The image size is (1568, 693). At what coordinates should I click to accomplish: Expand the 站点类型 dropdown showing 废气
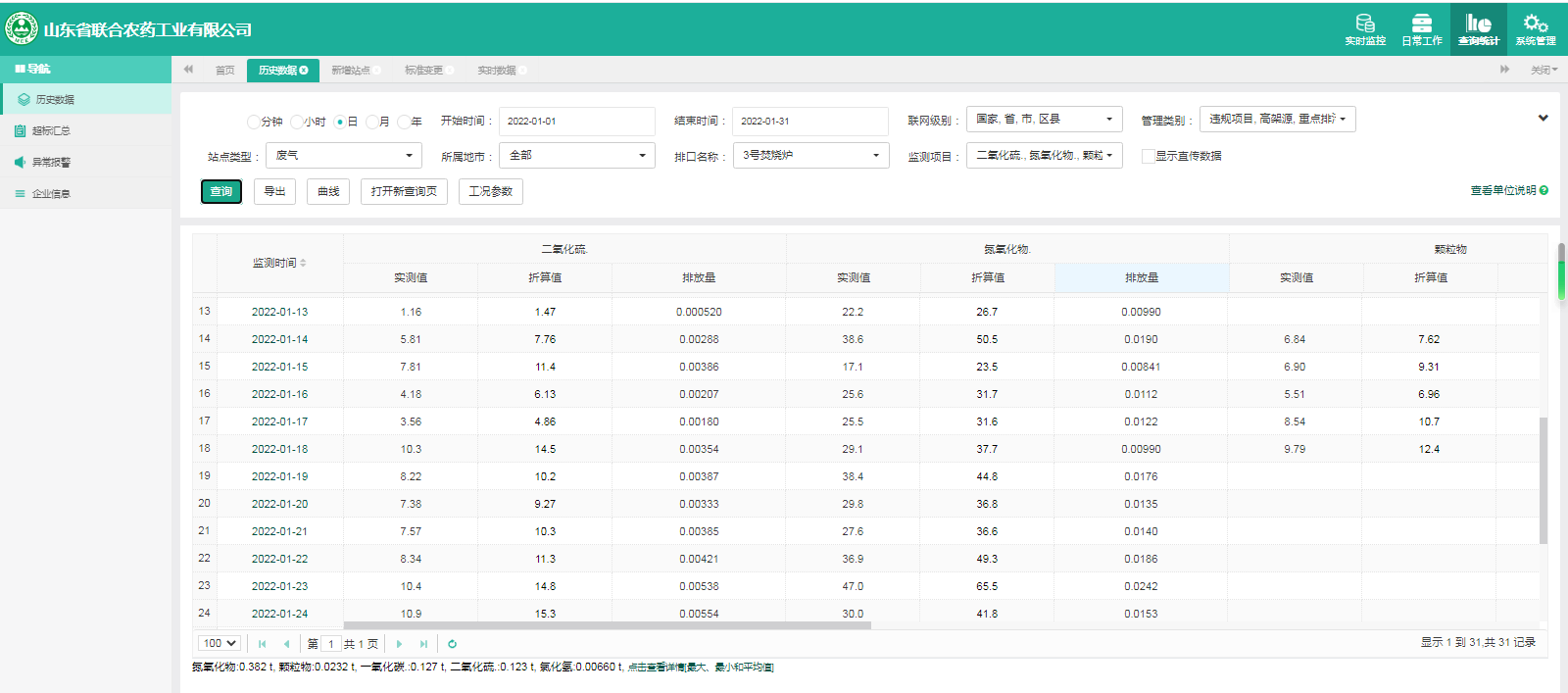[x=343, y=156]
